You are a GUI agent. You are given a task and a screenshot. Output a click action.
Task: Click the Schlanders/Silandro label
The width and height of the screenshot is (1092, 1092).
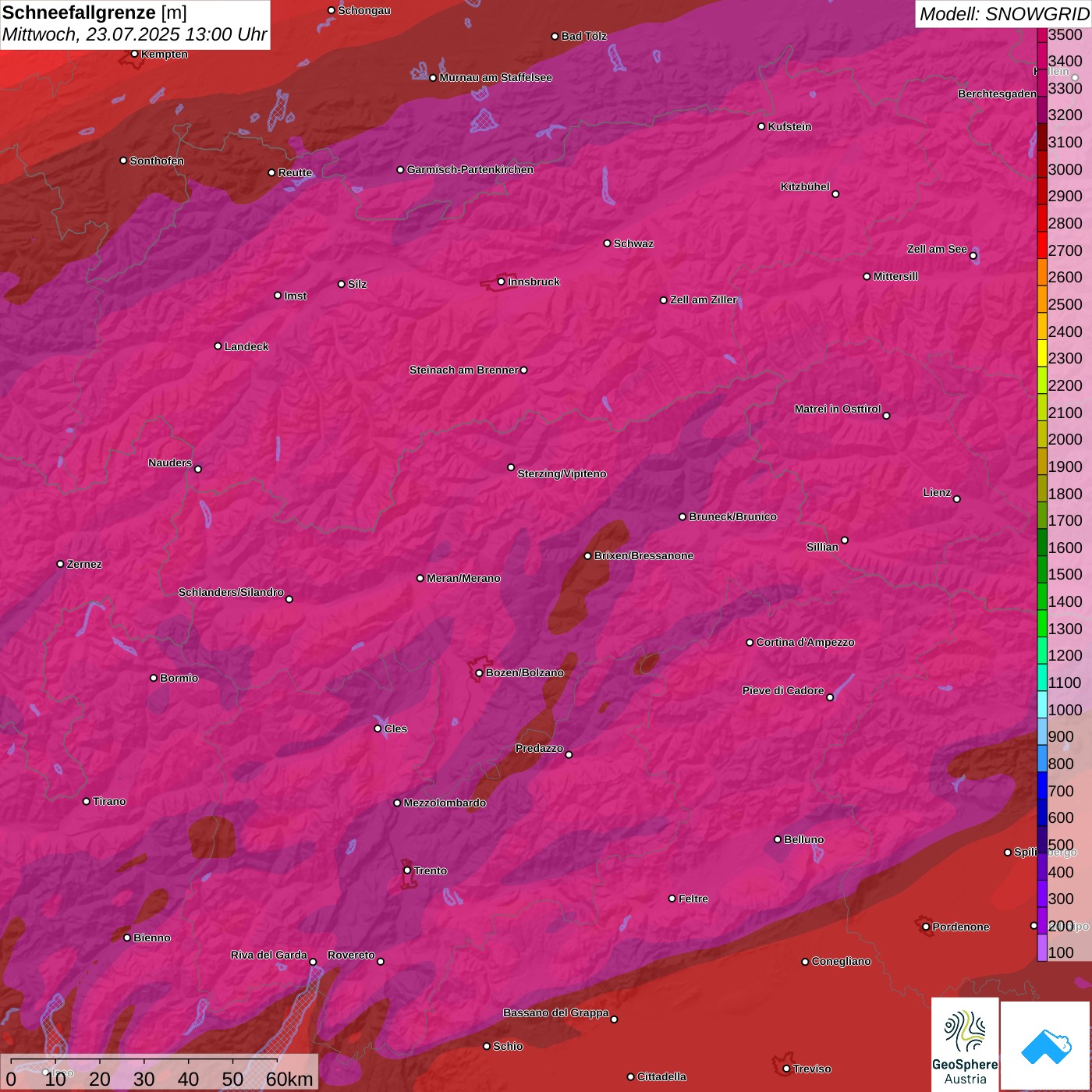click(232, 592)
